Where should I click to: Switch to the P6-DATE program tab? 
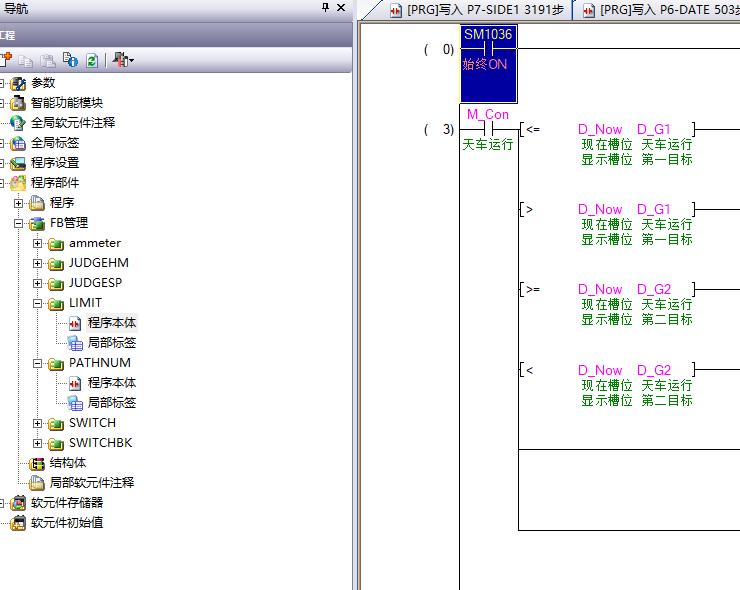coord(666,10)
